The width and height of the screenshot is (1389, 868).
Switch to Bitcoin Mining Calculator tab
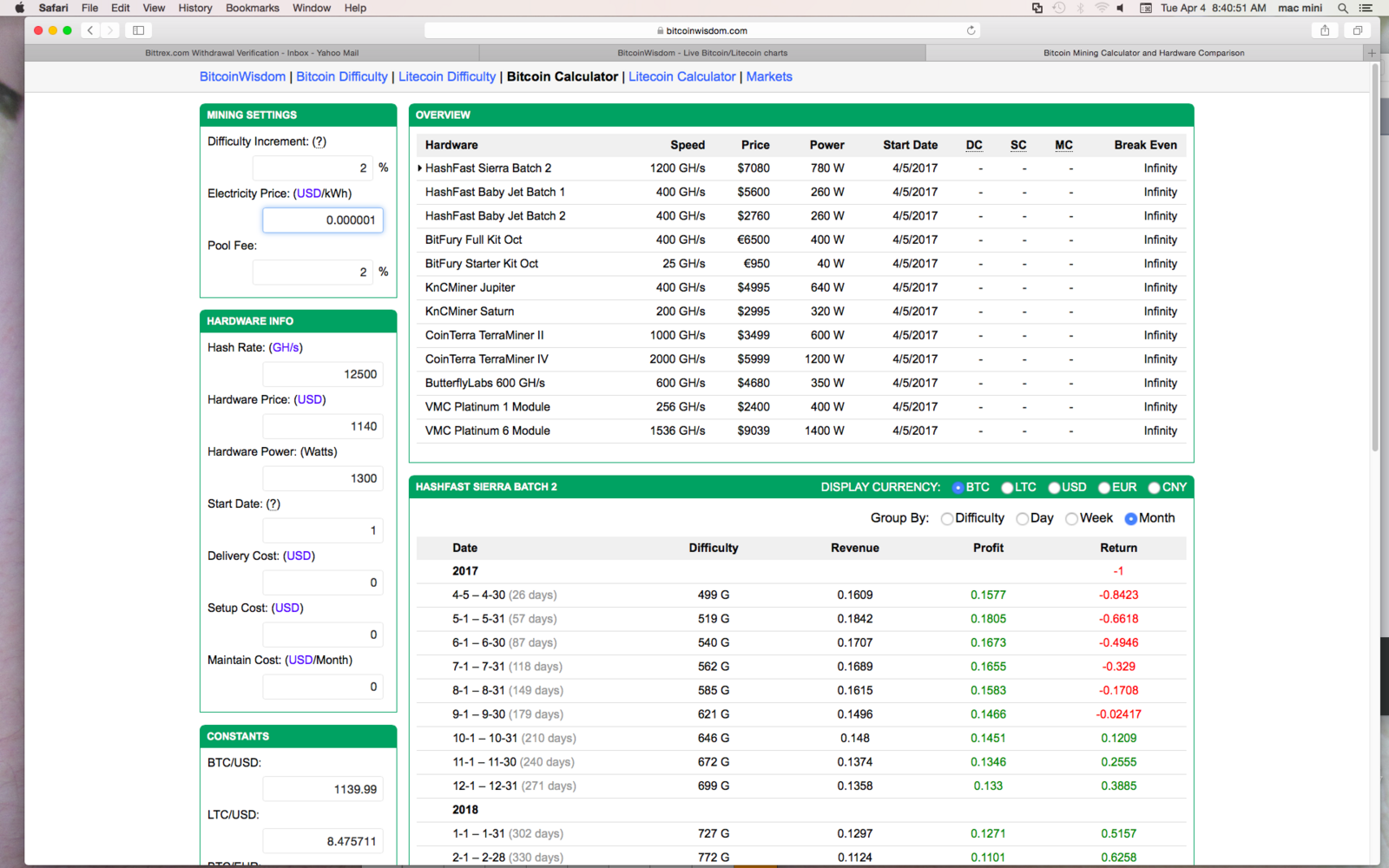pos(1144,53)
